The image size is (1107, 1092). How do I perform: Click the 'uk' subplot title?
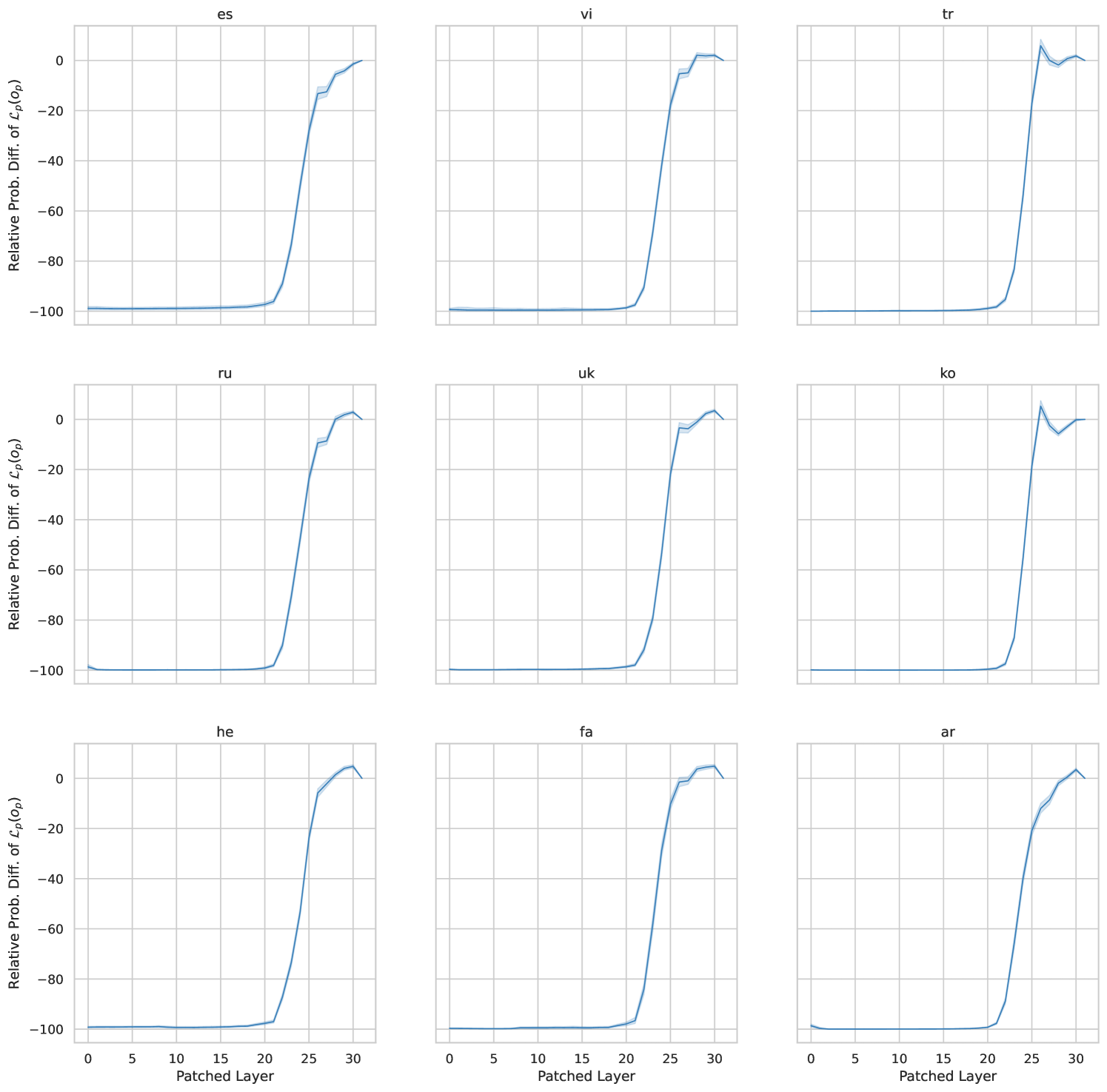586,373
